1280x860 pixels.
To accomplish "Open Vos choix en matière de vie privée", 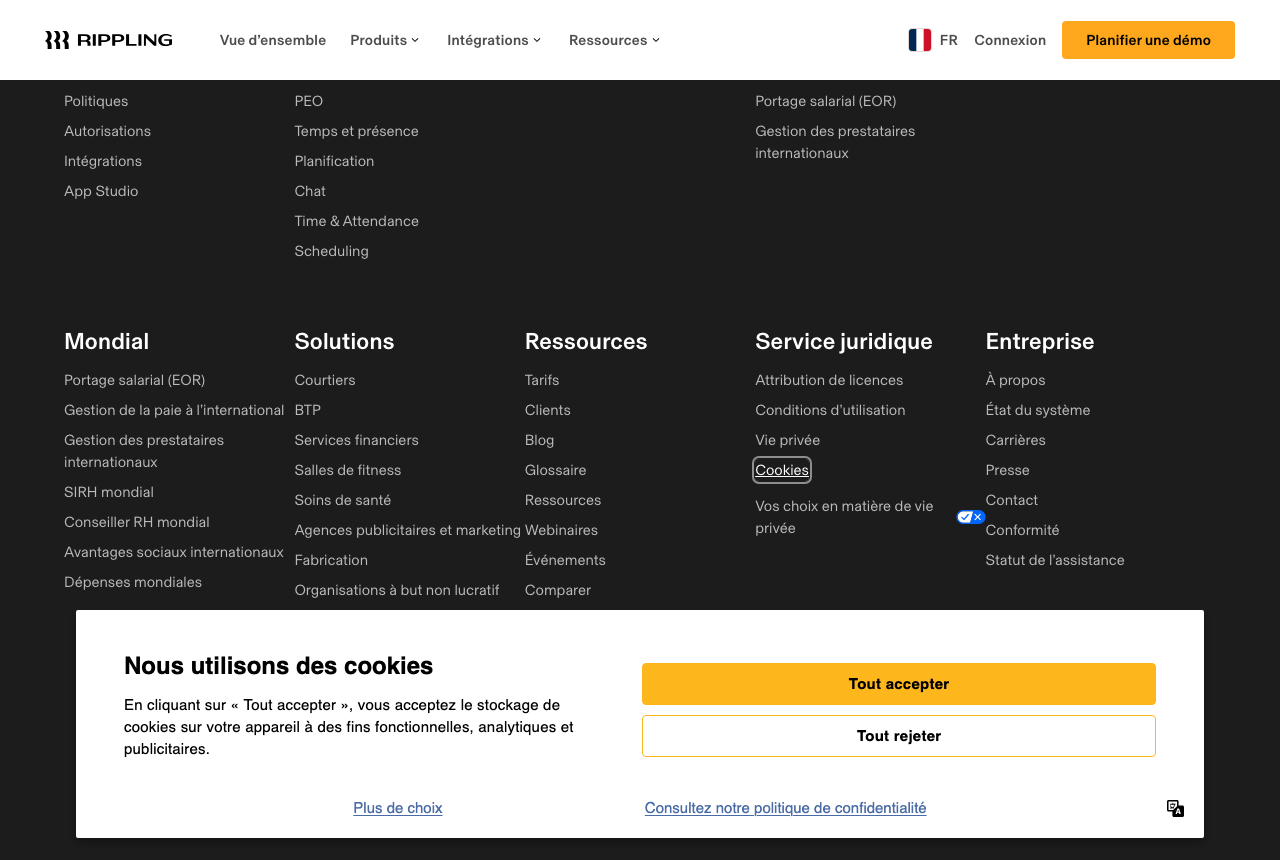I will [844, 517].
